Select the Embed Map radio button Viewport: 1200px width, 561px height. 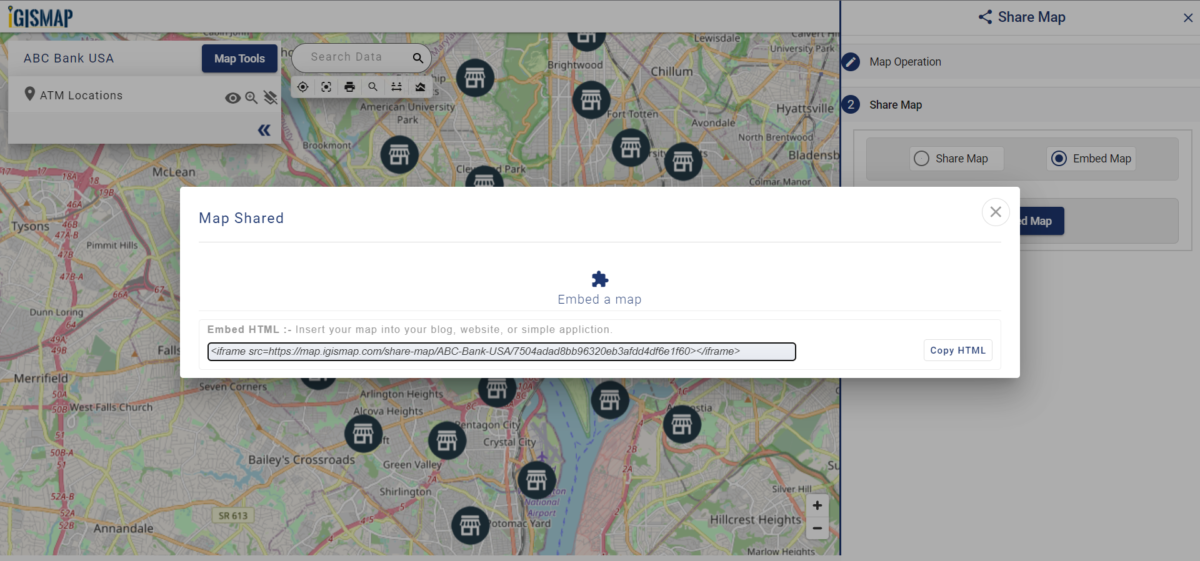1058,158
